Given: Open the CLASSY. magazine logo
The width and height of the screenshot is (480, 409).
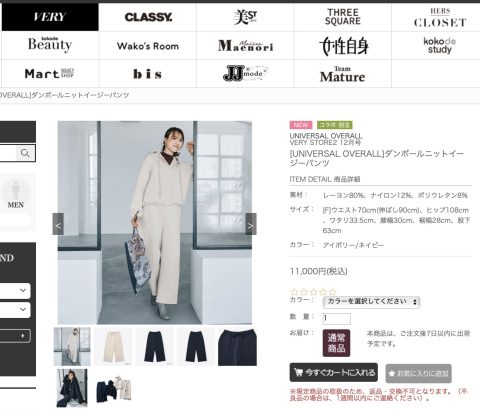Looking at the screenshot, I should (148, 17).
